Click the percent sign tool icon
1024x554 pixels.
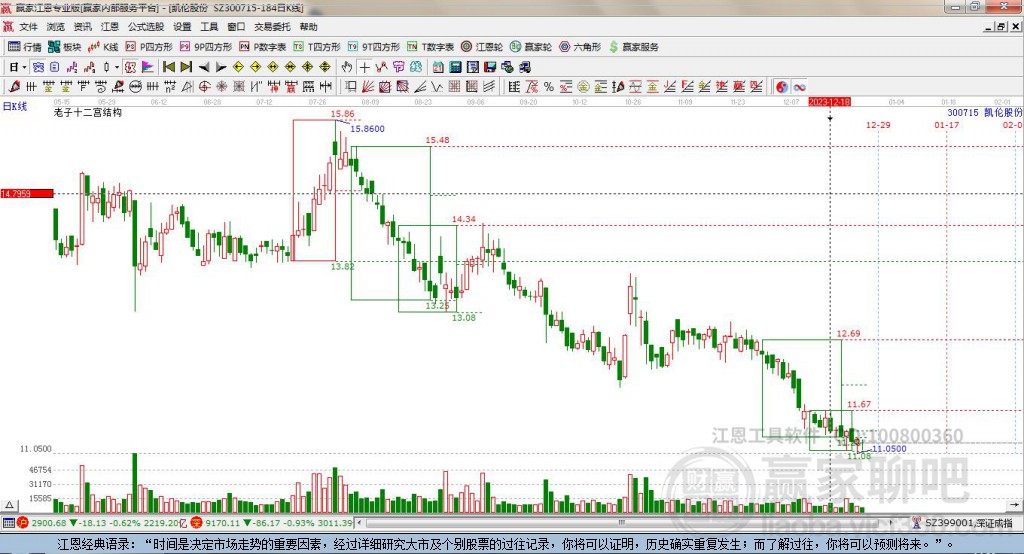(549, 87)
